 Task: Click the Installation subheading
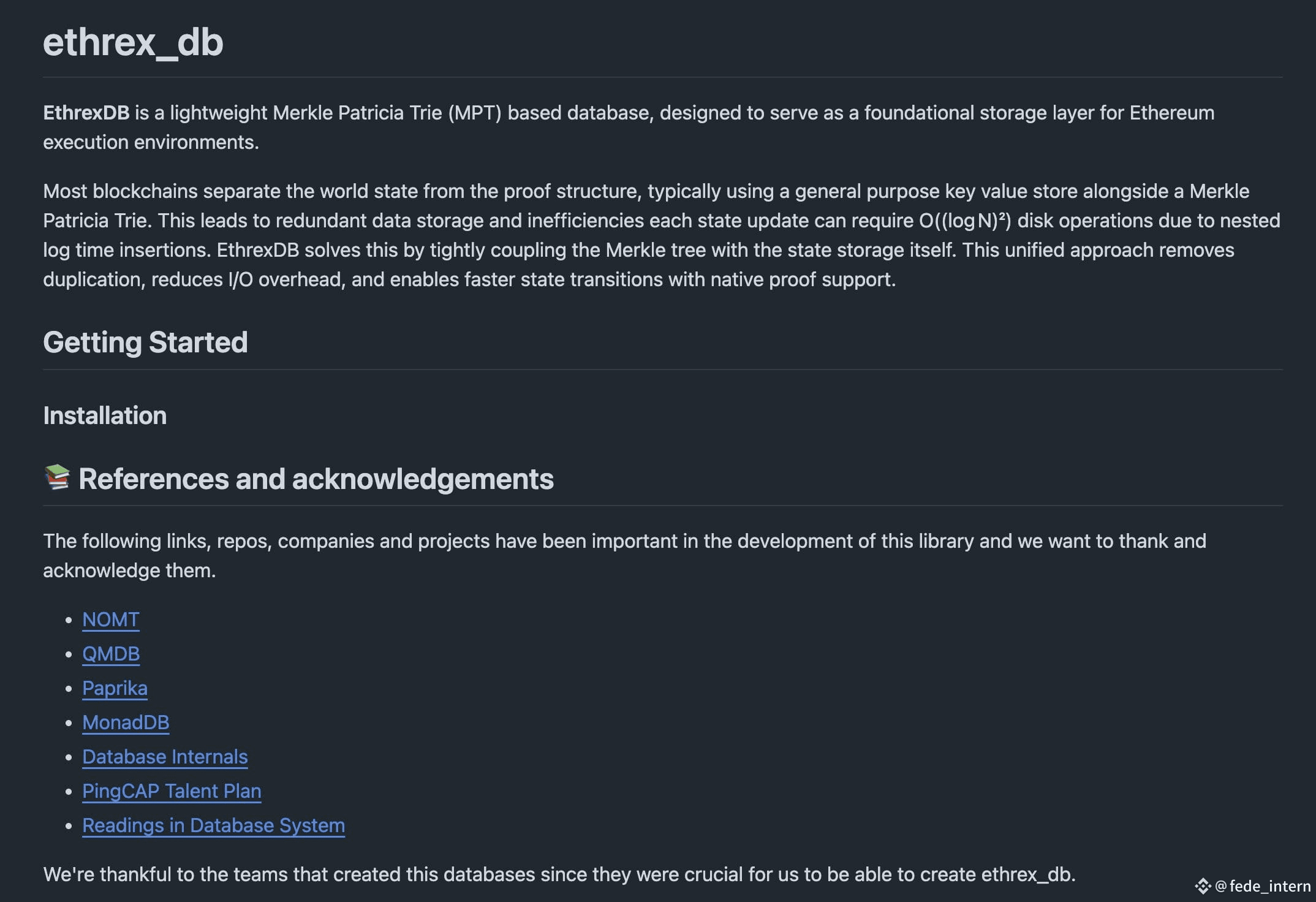(x=105, y=415)
